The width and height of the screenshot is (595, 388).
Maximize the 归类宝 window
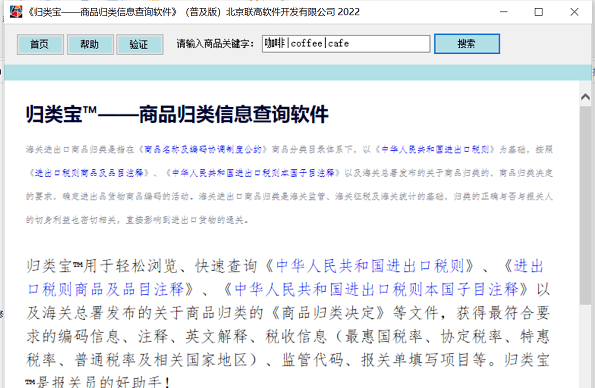coord(539,12)
